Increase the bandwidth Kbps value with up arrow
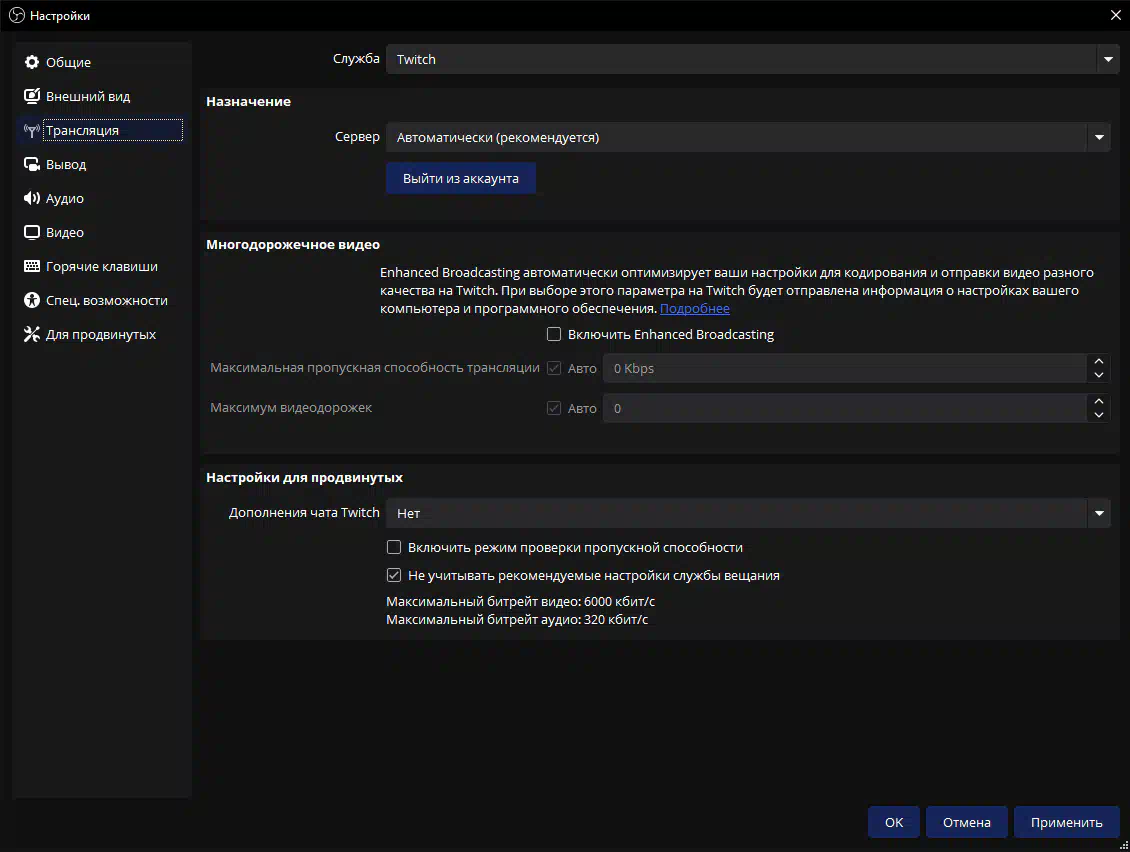 pos(1098,361)
